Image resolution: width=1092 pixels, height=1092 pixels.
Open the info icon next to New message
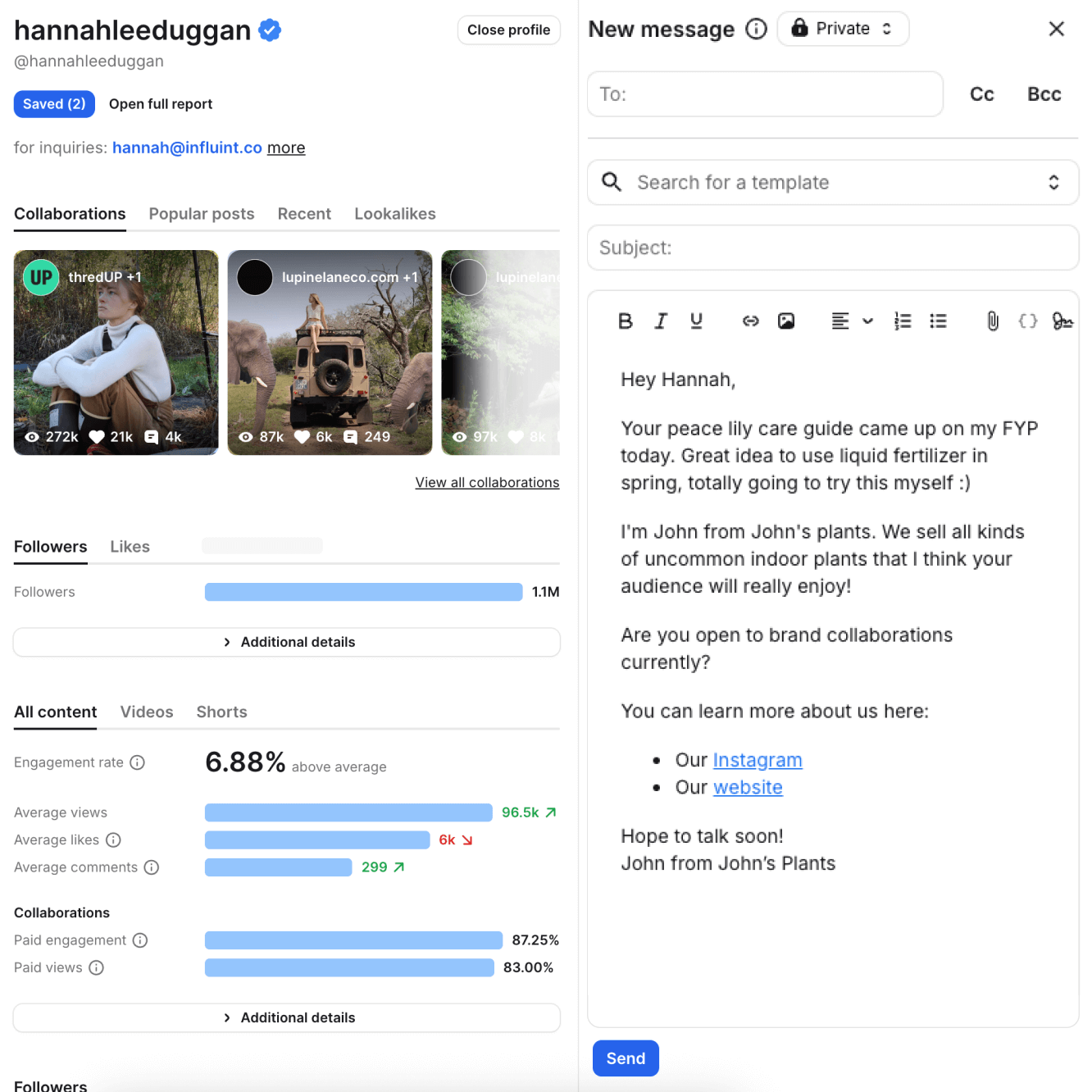click(757, 30)
